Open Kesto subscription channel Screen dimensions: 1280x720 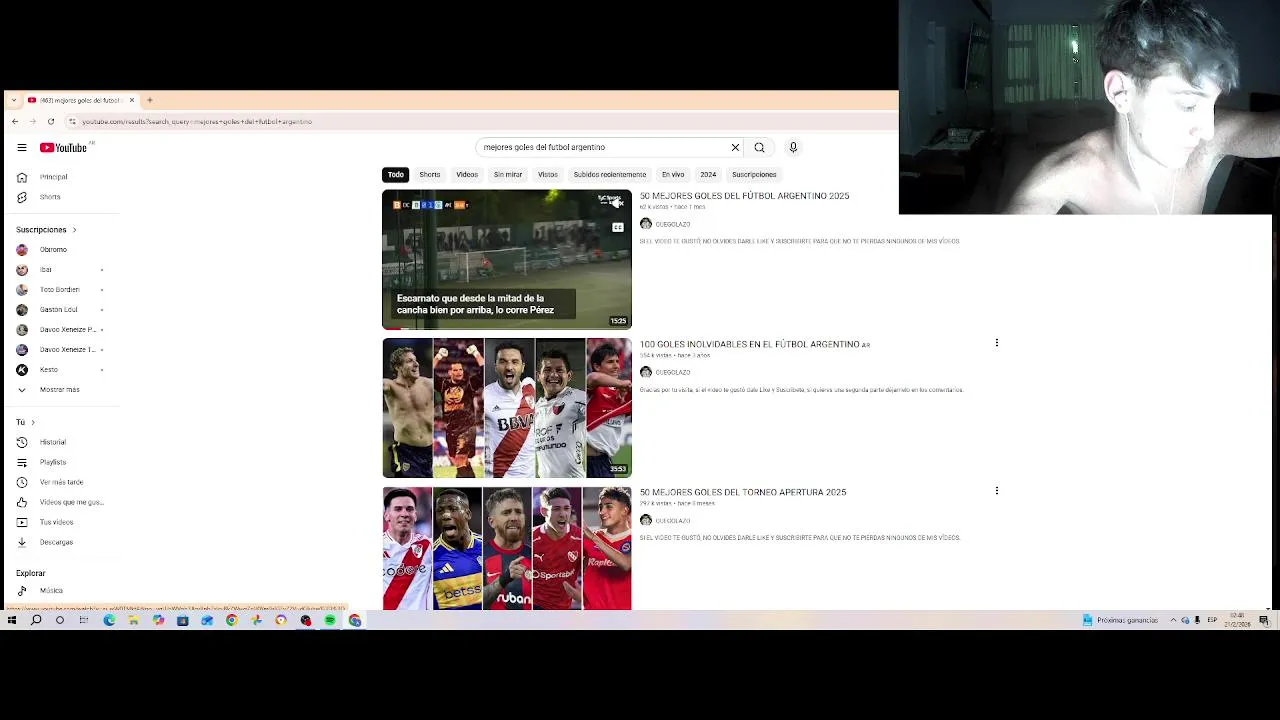(48, 370)
